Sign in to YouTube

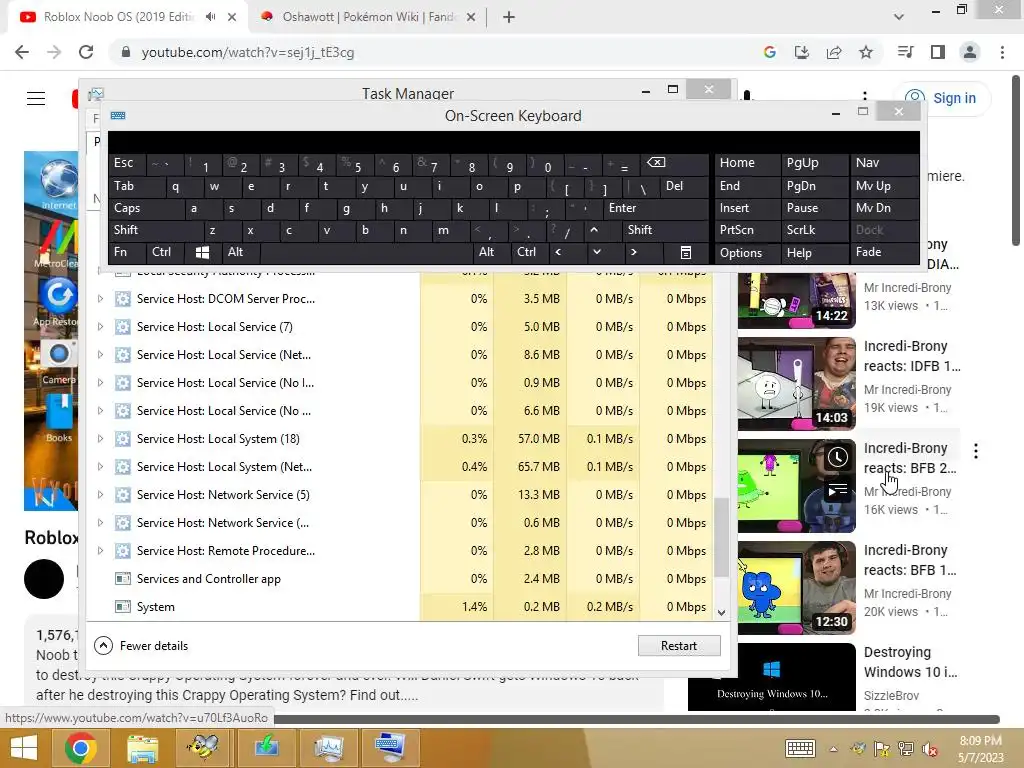(942, 98)
